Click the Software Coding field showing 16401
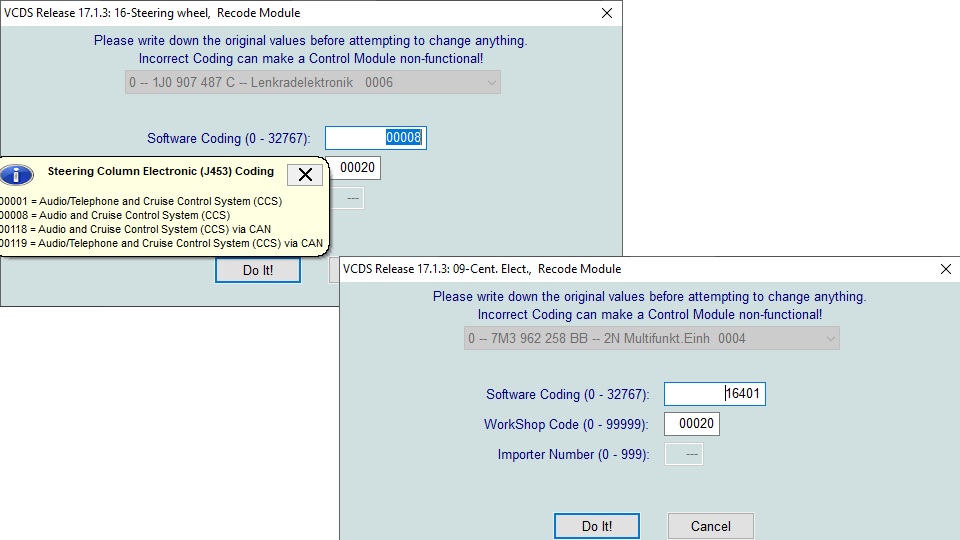The image size is (960, 540). [x=715, y=394]
